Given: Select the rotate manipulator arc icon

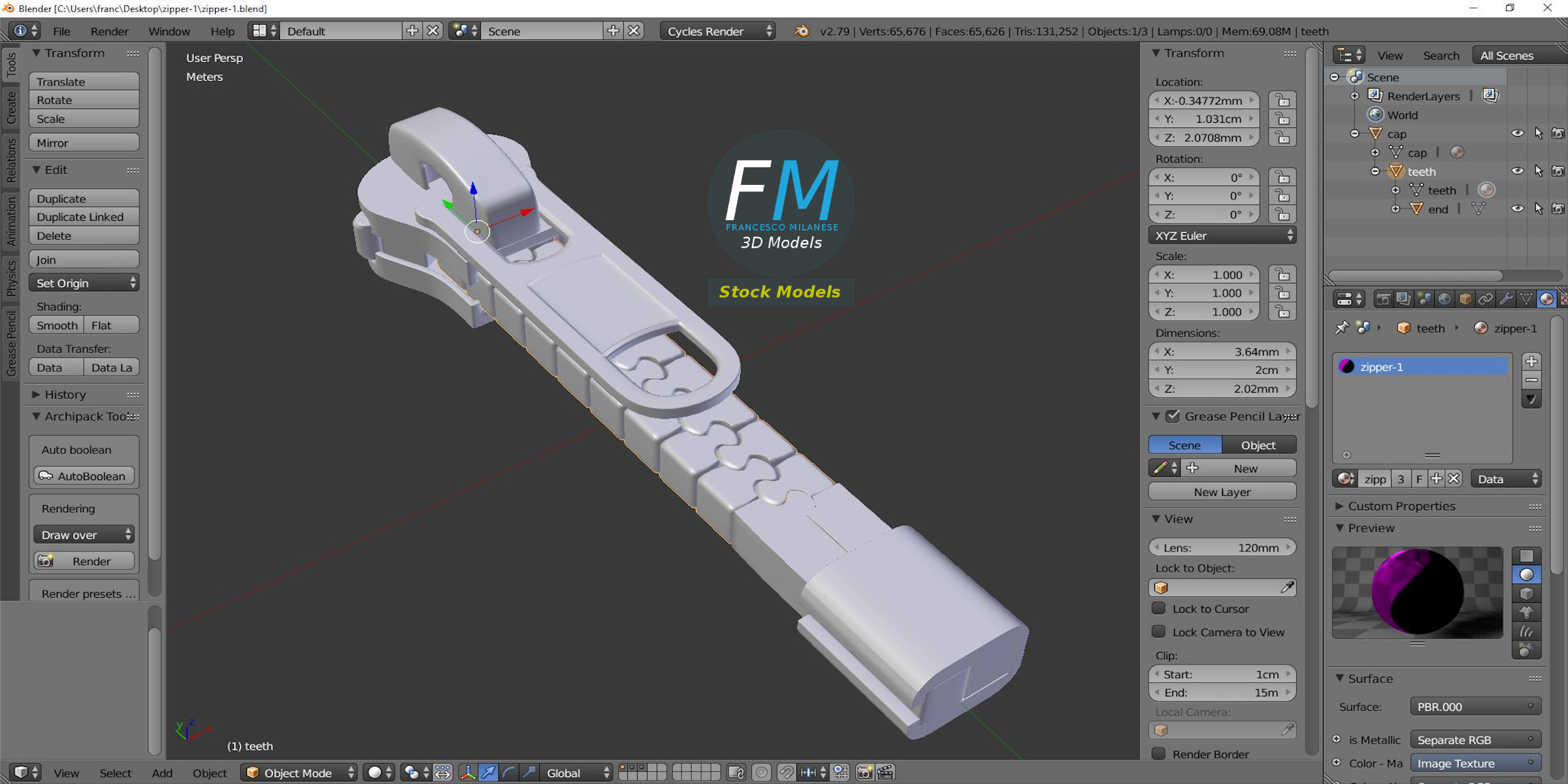Looking at the screenshot, I should pos(509,773).
